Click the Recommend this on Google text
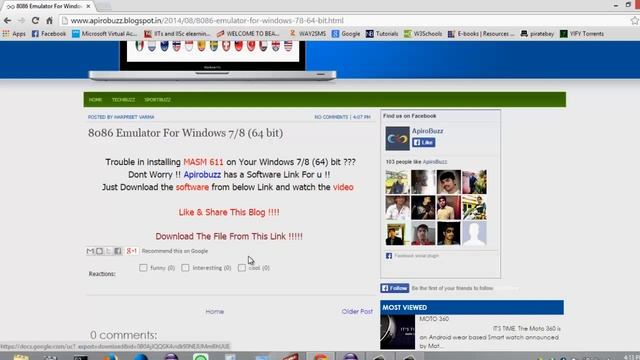640x360 pixels. point(175,251)
